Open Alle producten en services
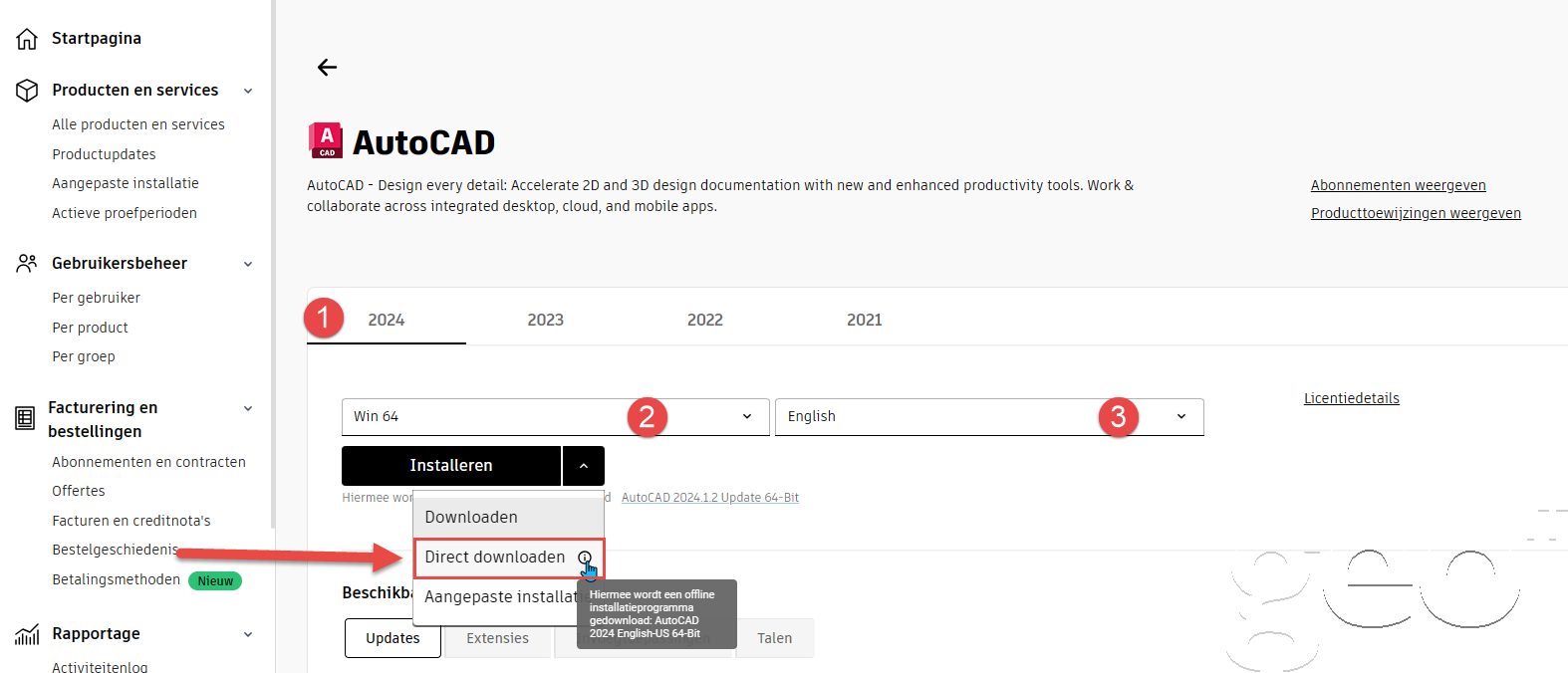The height and width of the screenshot is (673, 1568). click(x=138, y=124)
